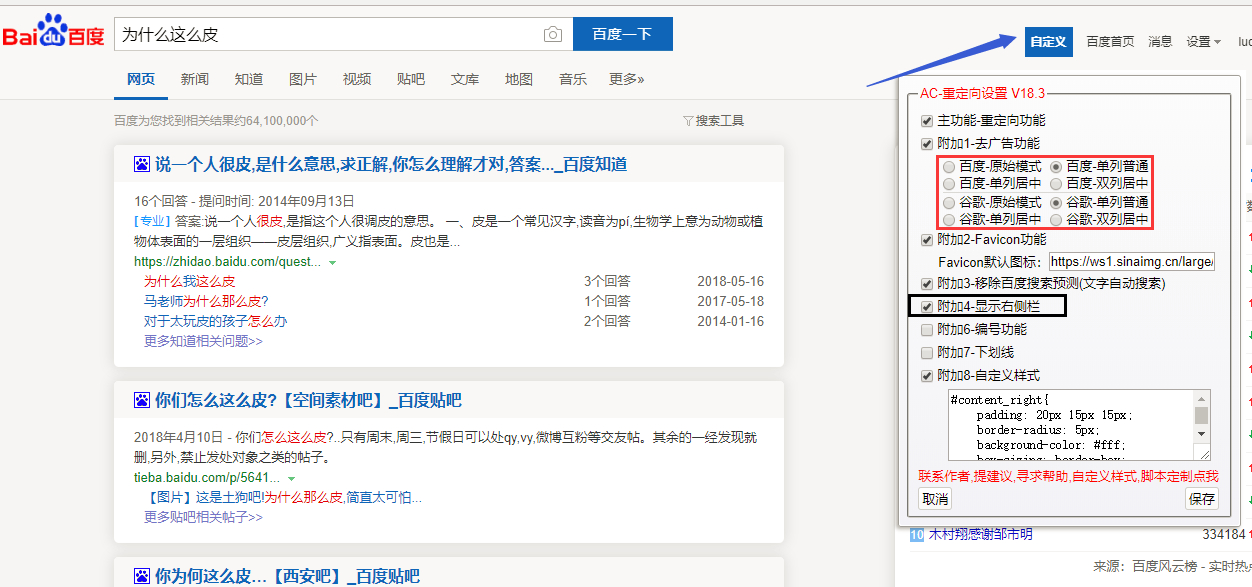Open 【图片】这是土狗吧!为什么那么皮 link
The height and width of the screenshot is (587, 1252).
pos(283,497)
